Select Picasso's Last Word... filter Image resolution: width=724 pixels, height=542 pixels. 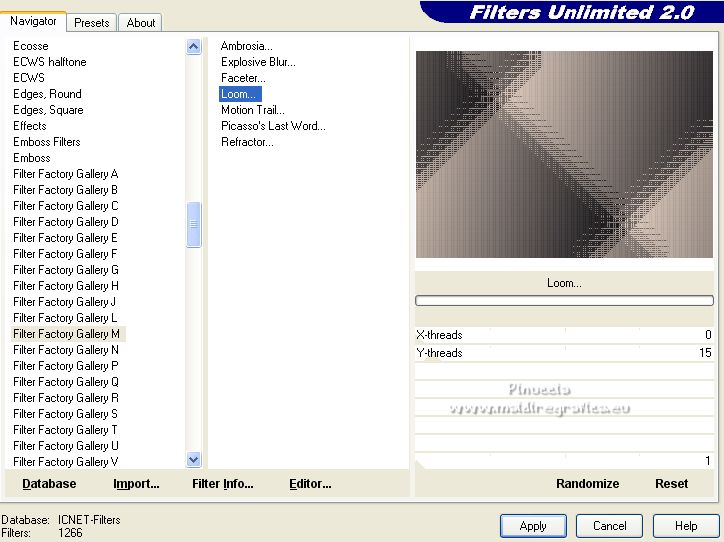coord(273,126)
